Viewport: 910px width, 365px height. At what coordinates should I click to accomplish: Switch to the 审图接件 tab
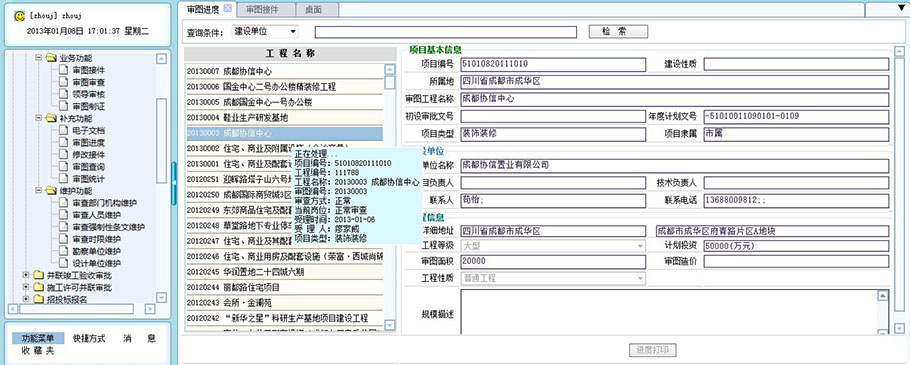[262, 9]
